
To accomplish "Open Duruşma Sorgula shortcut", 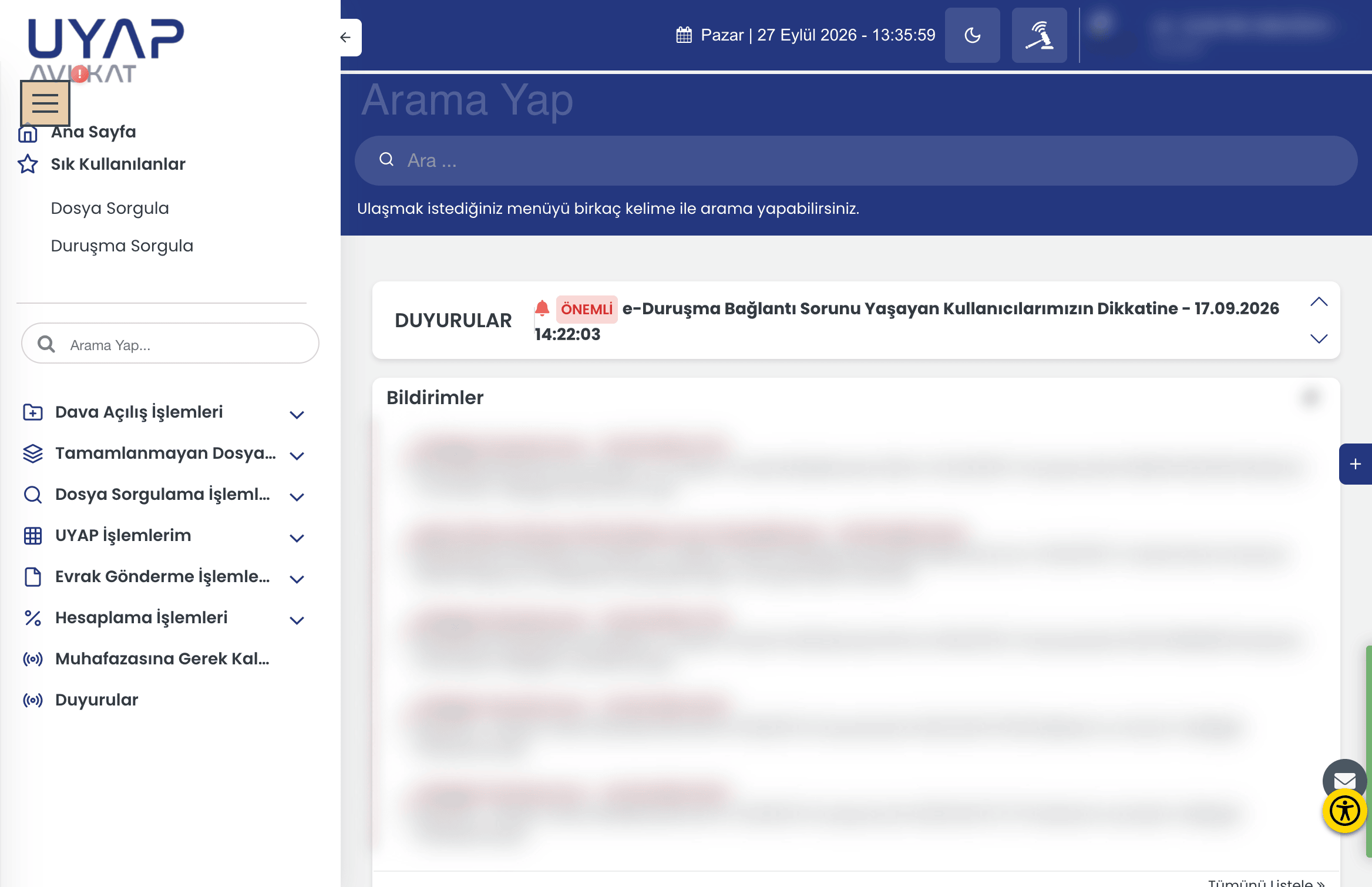I will (x=122, y=246).
